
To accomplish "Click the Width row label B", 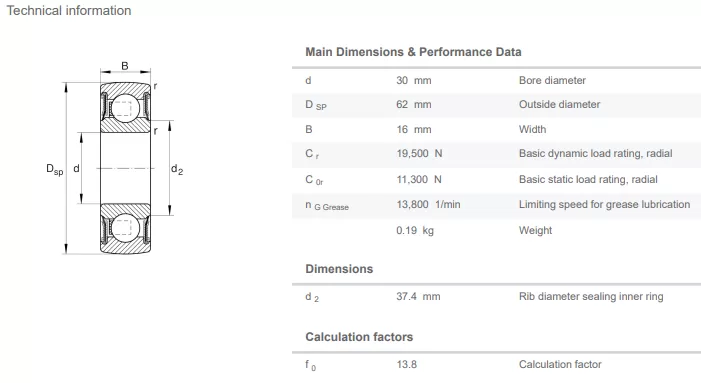I will [x=308, y=130].
